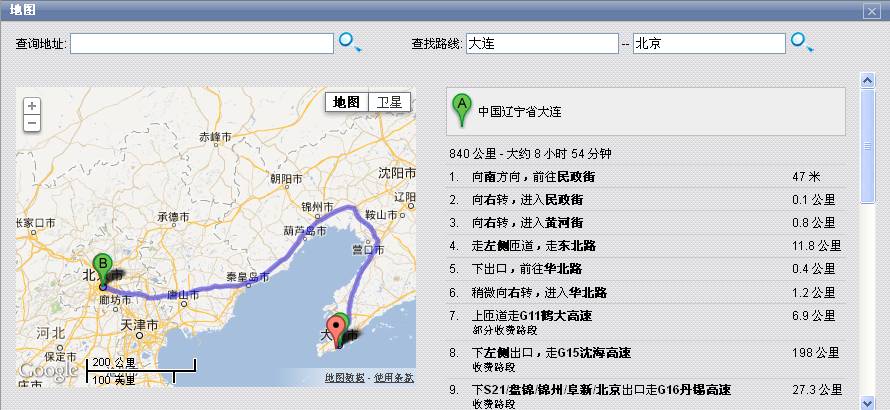Close the 地图 dialog window
The image size is (890, 410).
pos(872,10)
